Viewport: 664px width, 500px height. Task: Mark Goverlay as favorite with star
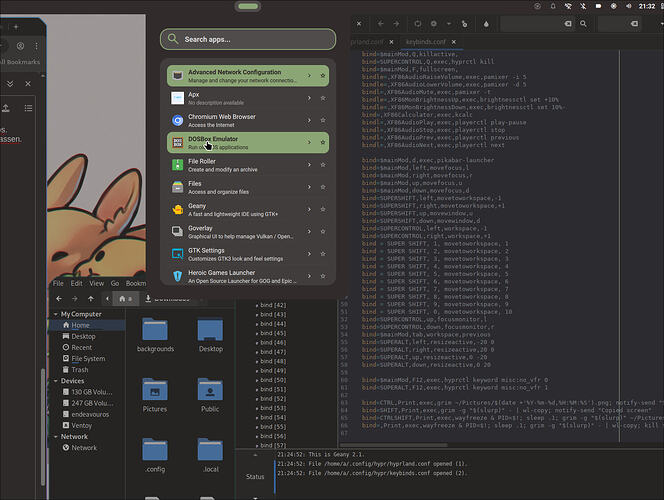[x=323, y=230]
